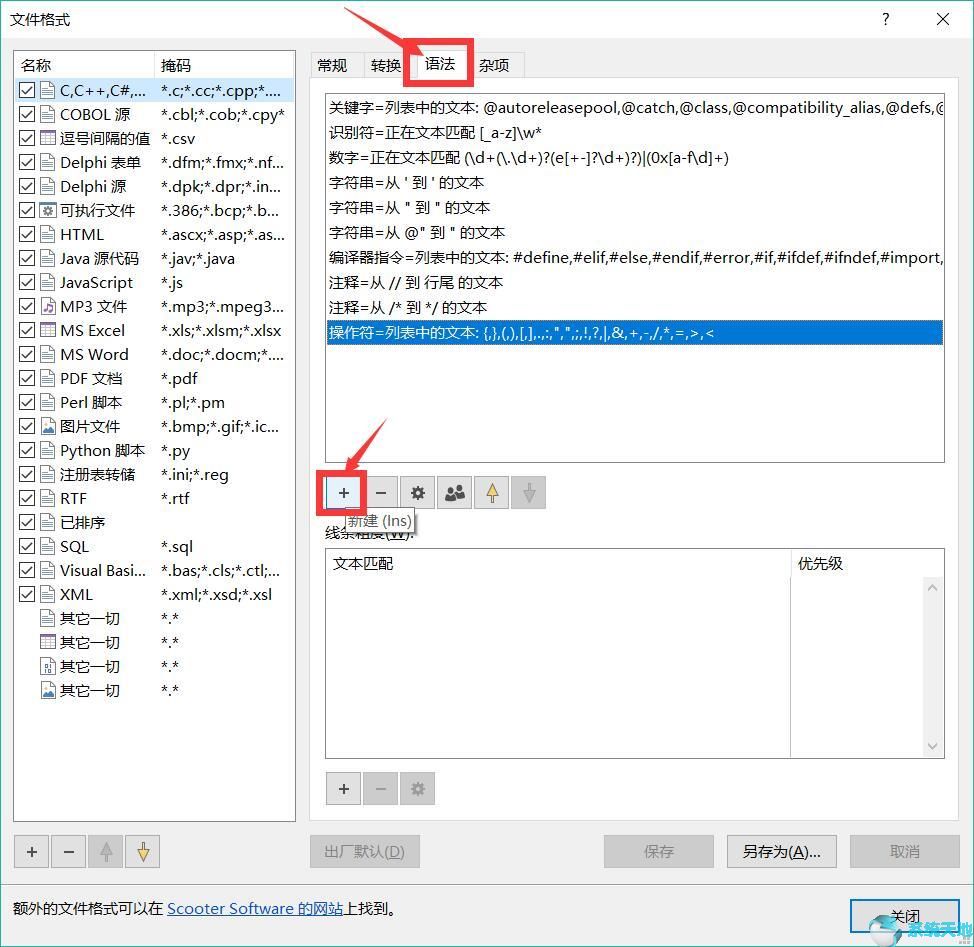
Task: Disable the Visual Basic format checkbox
Action: 27,570
